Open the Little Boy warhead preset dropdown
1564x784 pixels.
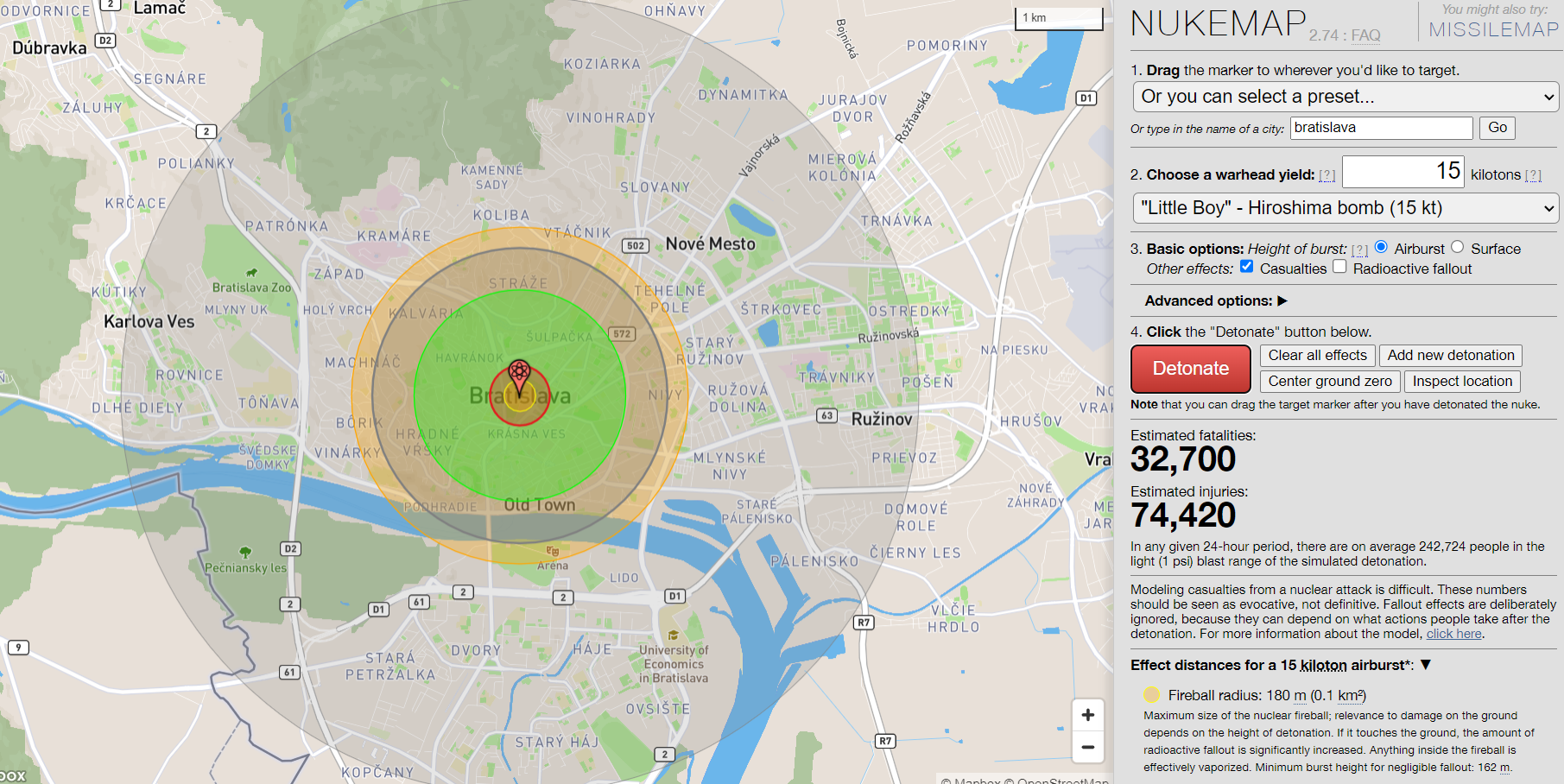pyautogui.click(x=1345, y=208)
